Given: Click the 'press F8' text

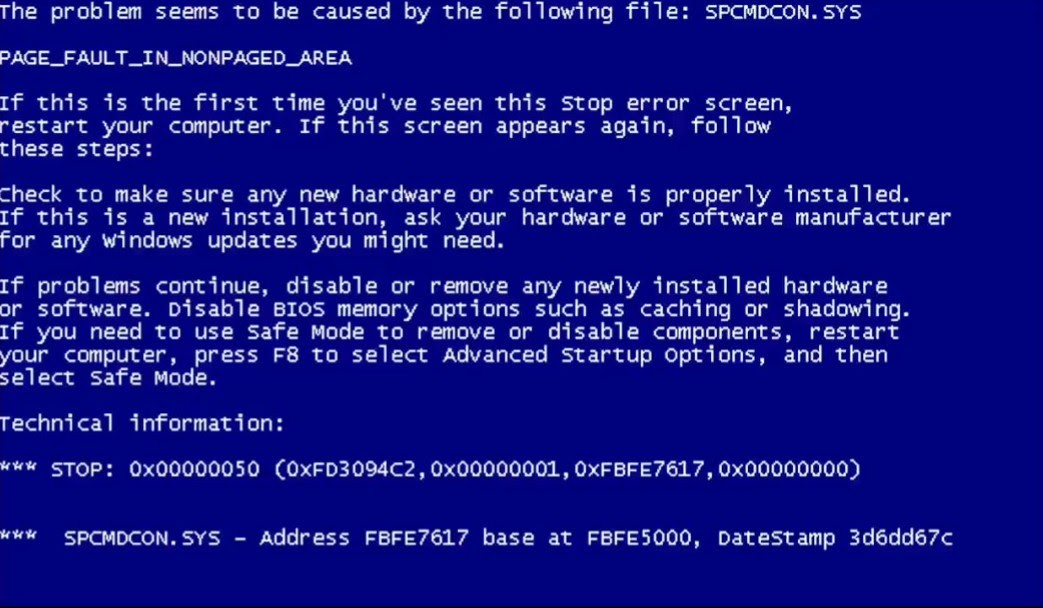Looking at the screenshot, I should [246, 355].
